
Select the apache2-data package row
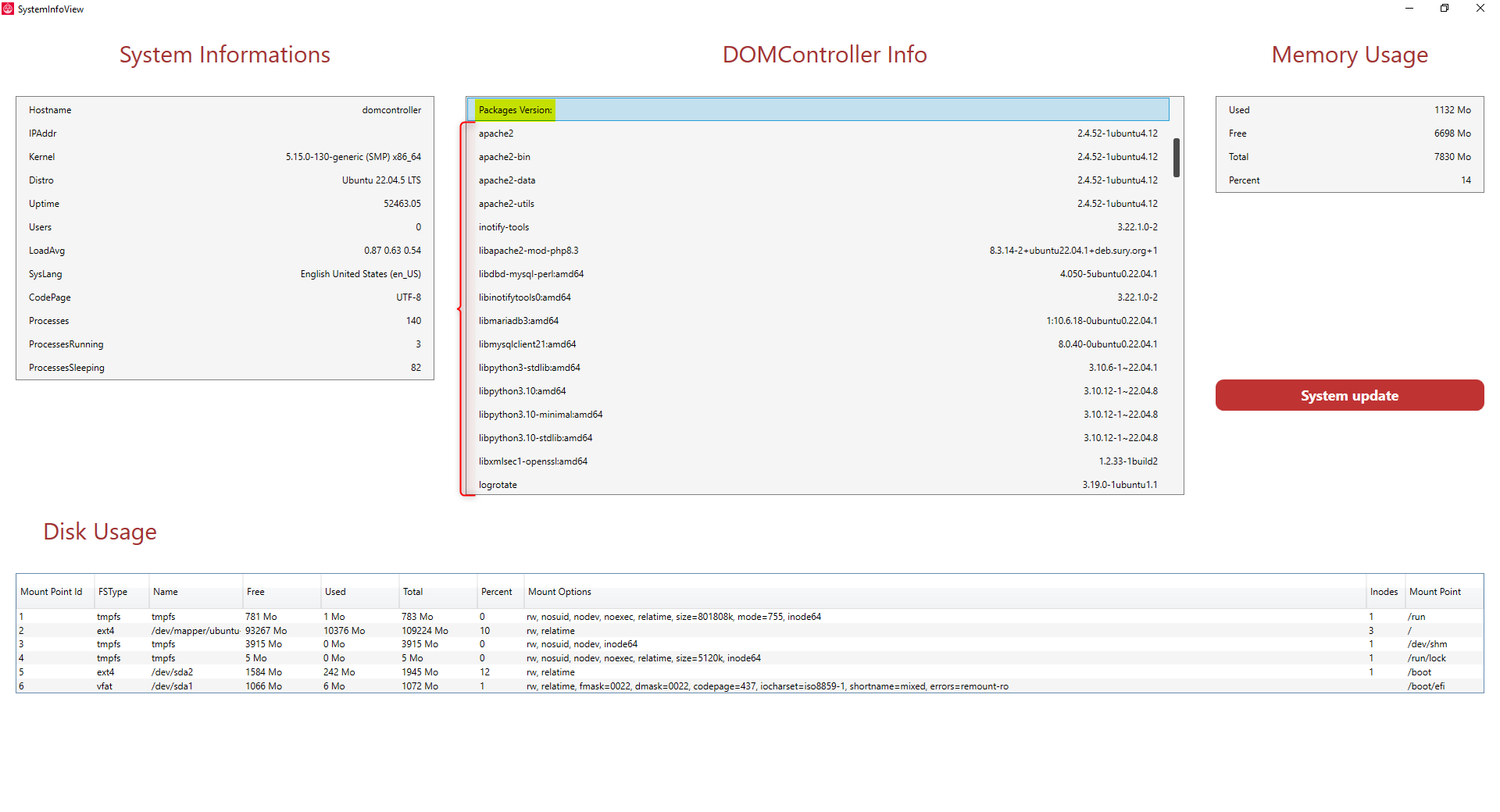click(818, 180)
